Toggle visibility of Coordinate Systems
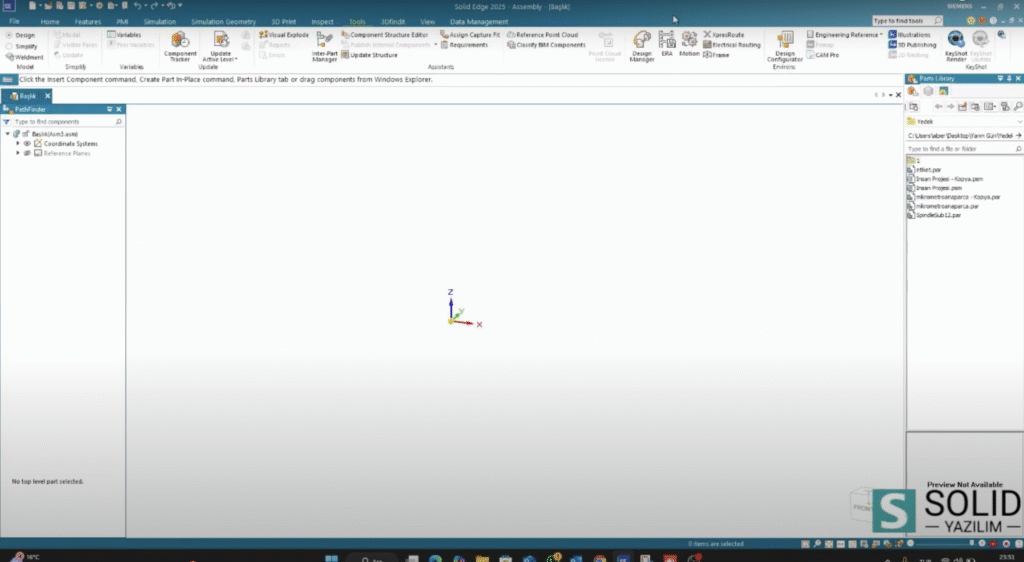This screenshot has width=1024, height=562. tap(27, 144)
